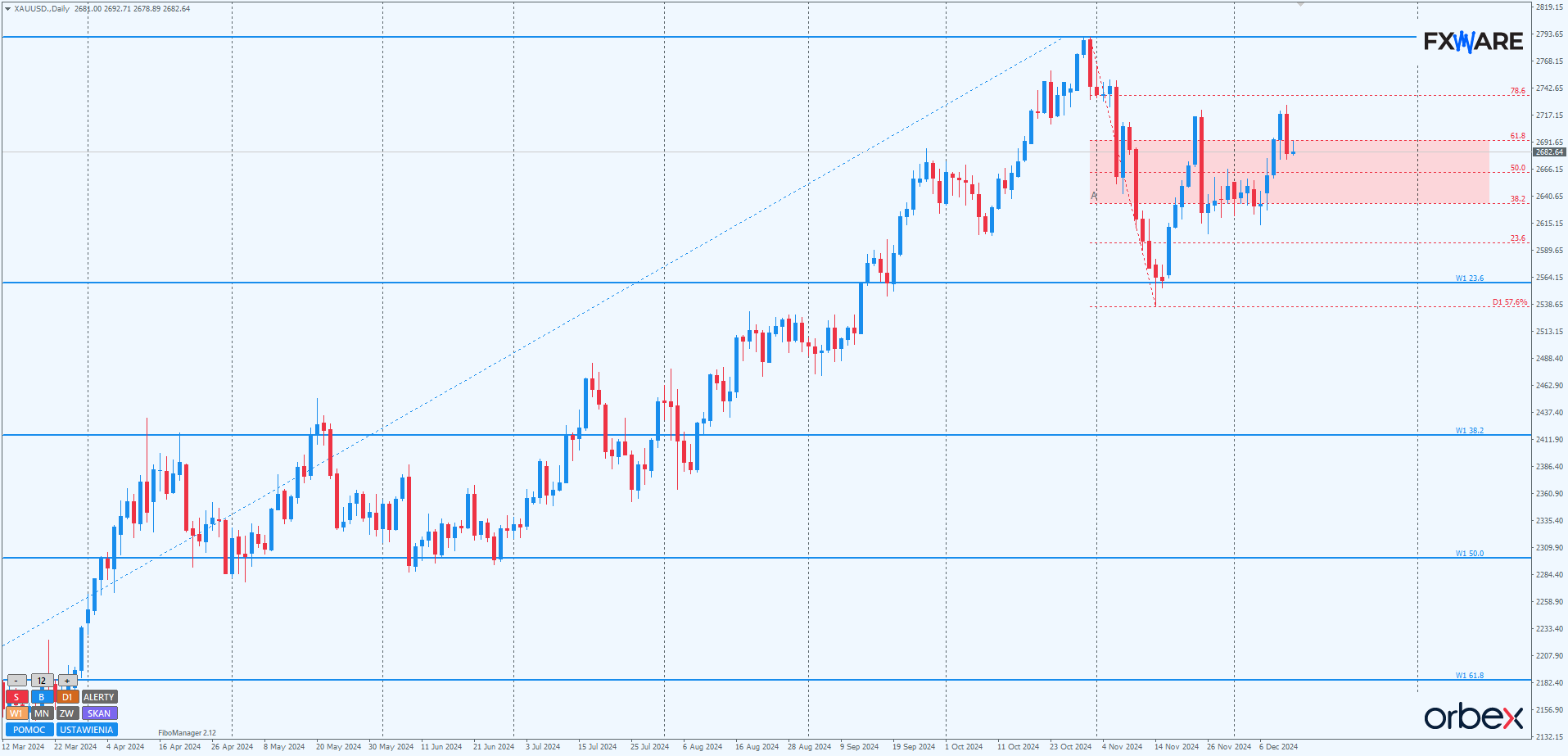Click the B buy button
This screenshot has width=1568, height=756.
(x=42, y=697)
